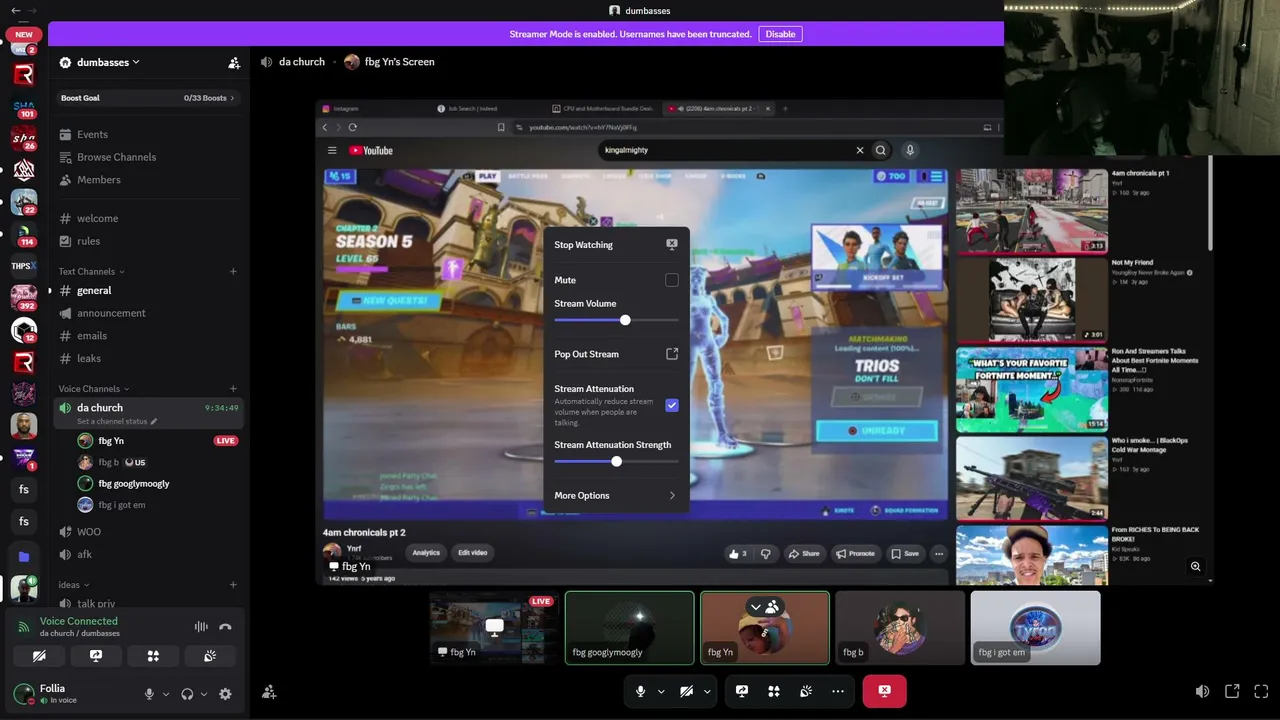
Task: Adjust the Stream Attenuation Strength slider
Action: pyautogui.click(x=616, y=461)
